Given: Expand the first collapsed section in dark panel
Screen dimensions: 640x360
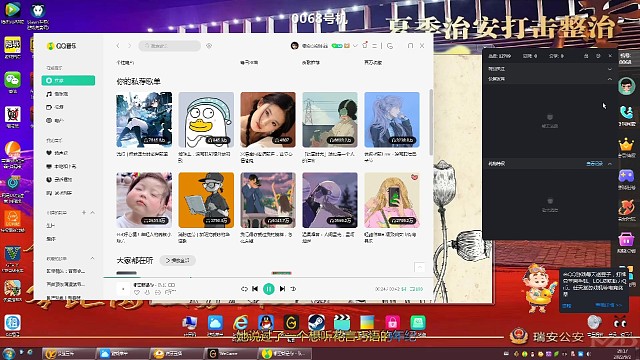Looking at the screenshot, I should click(610, 69).
